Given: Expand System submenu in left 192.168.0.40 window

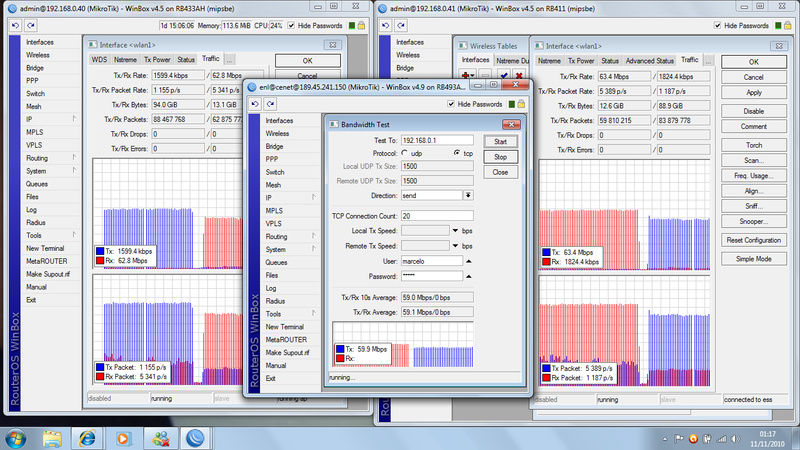Looking at the screenshot, I should click(74, 170).
